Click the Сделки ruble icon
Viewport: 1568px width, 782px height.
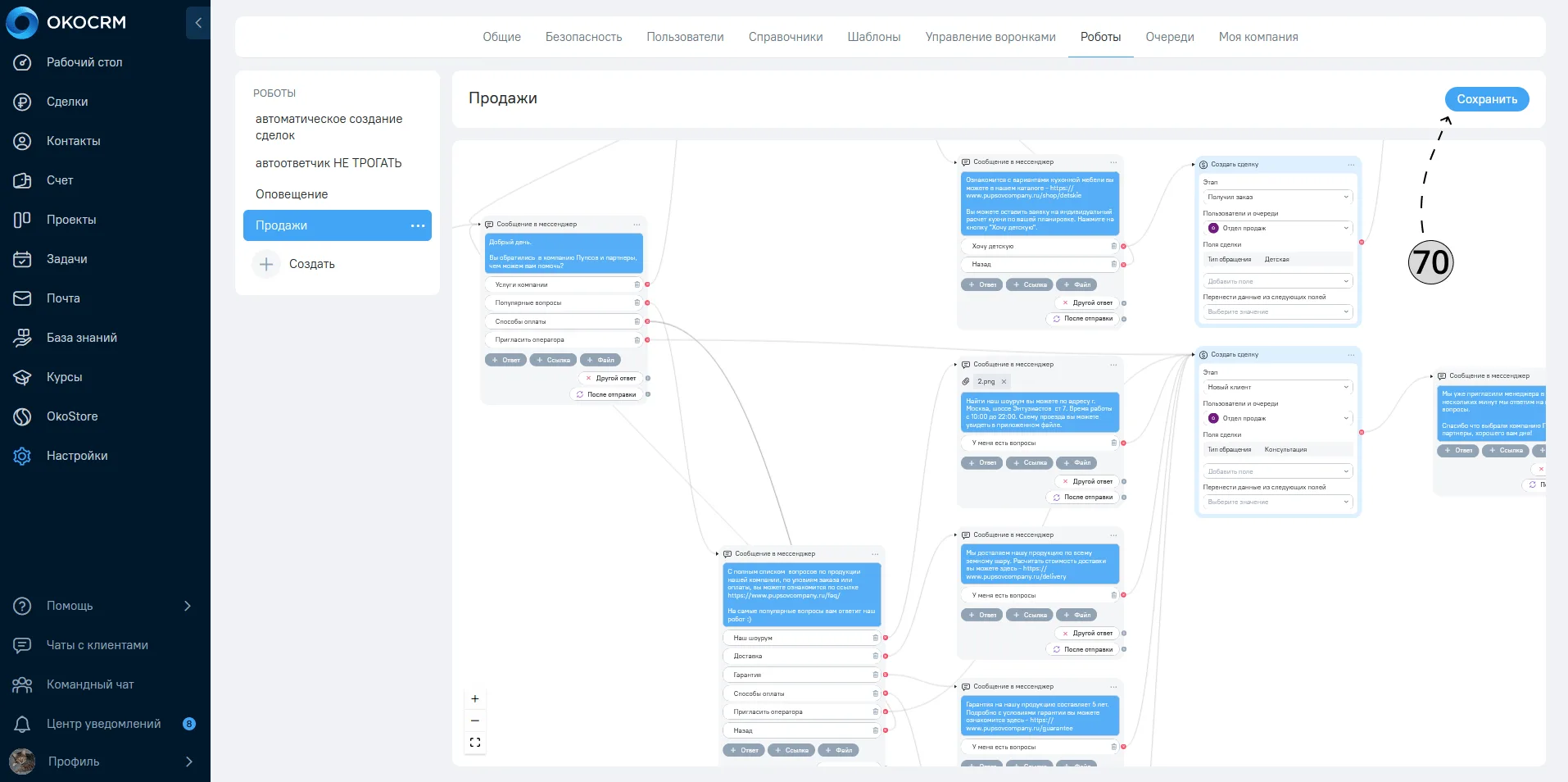[x=22, y=102]
